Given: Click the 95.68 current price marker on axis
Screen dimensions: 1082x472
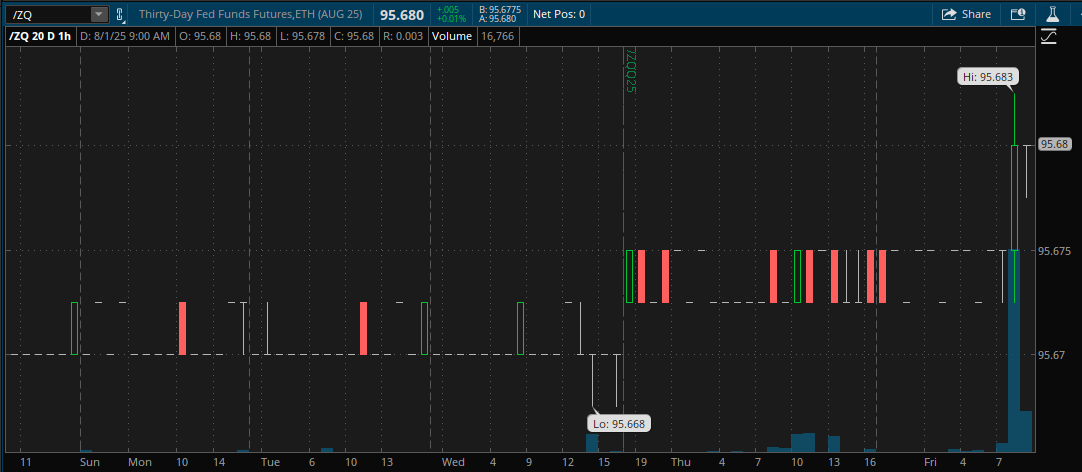Looking at the screenshot, I should click(1054, 145).
